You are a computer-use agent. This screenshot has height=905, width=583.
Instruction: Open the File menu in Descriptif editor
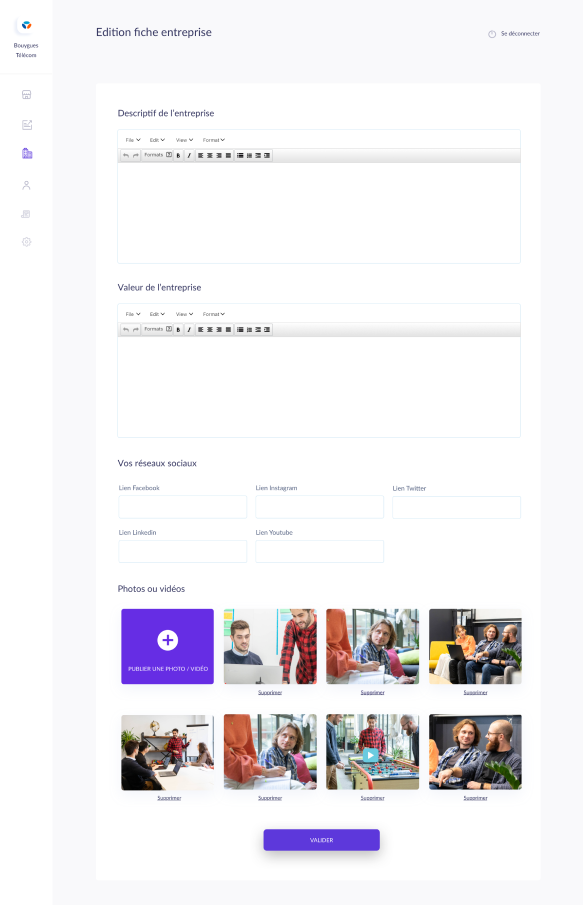point(133,140)
